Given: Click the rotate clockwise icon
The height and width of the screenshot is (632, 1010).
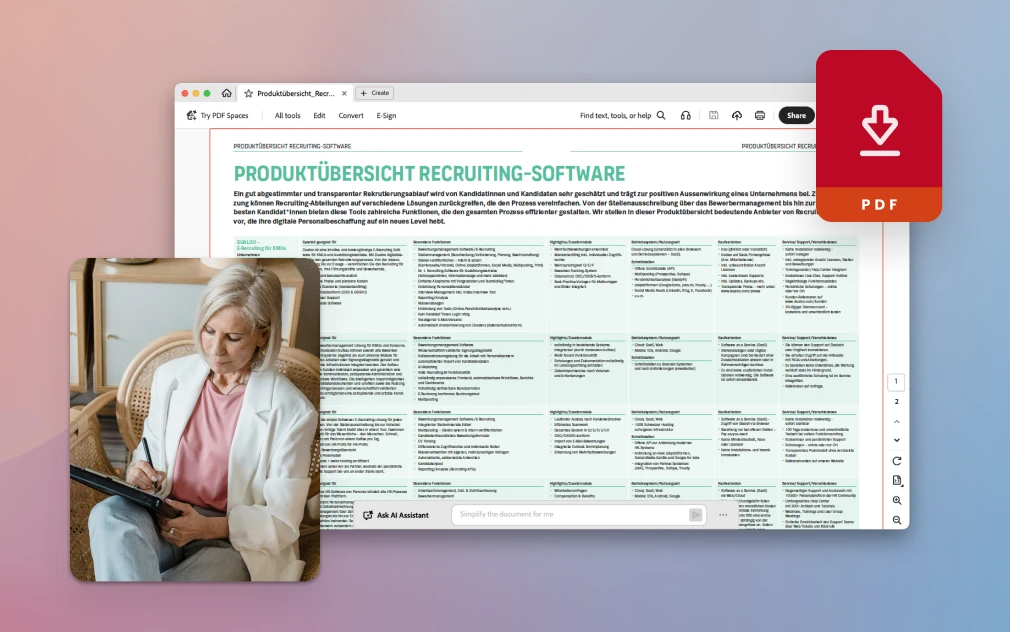Looking at the screenshot, I should click(x=897, y=461).
